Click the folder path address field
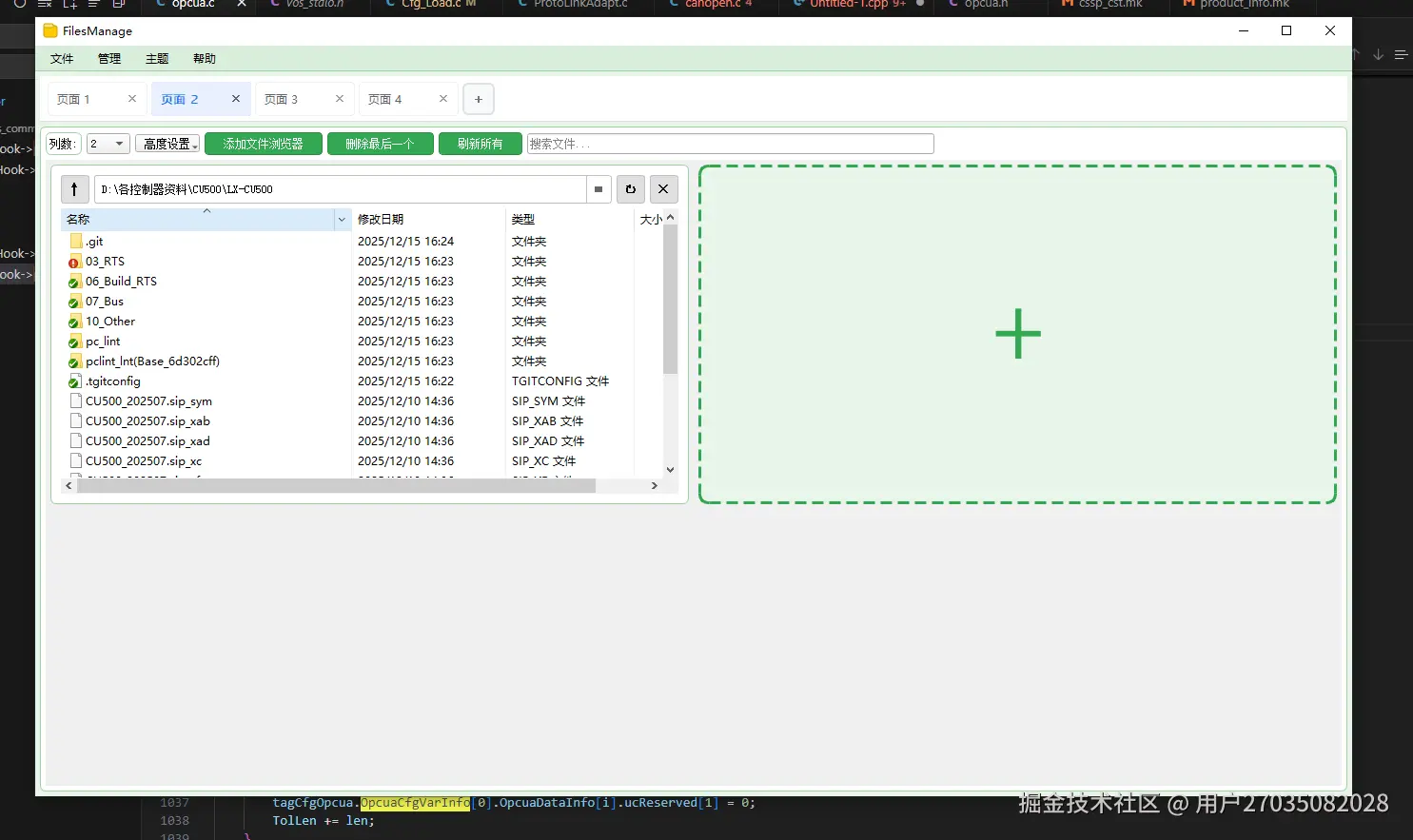This screenshot has height=840, width=1413. pos(341,189)
